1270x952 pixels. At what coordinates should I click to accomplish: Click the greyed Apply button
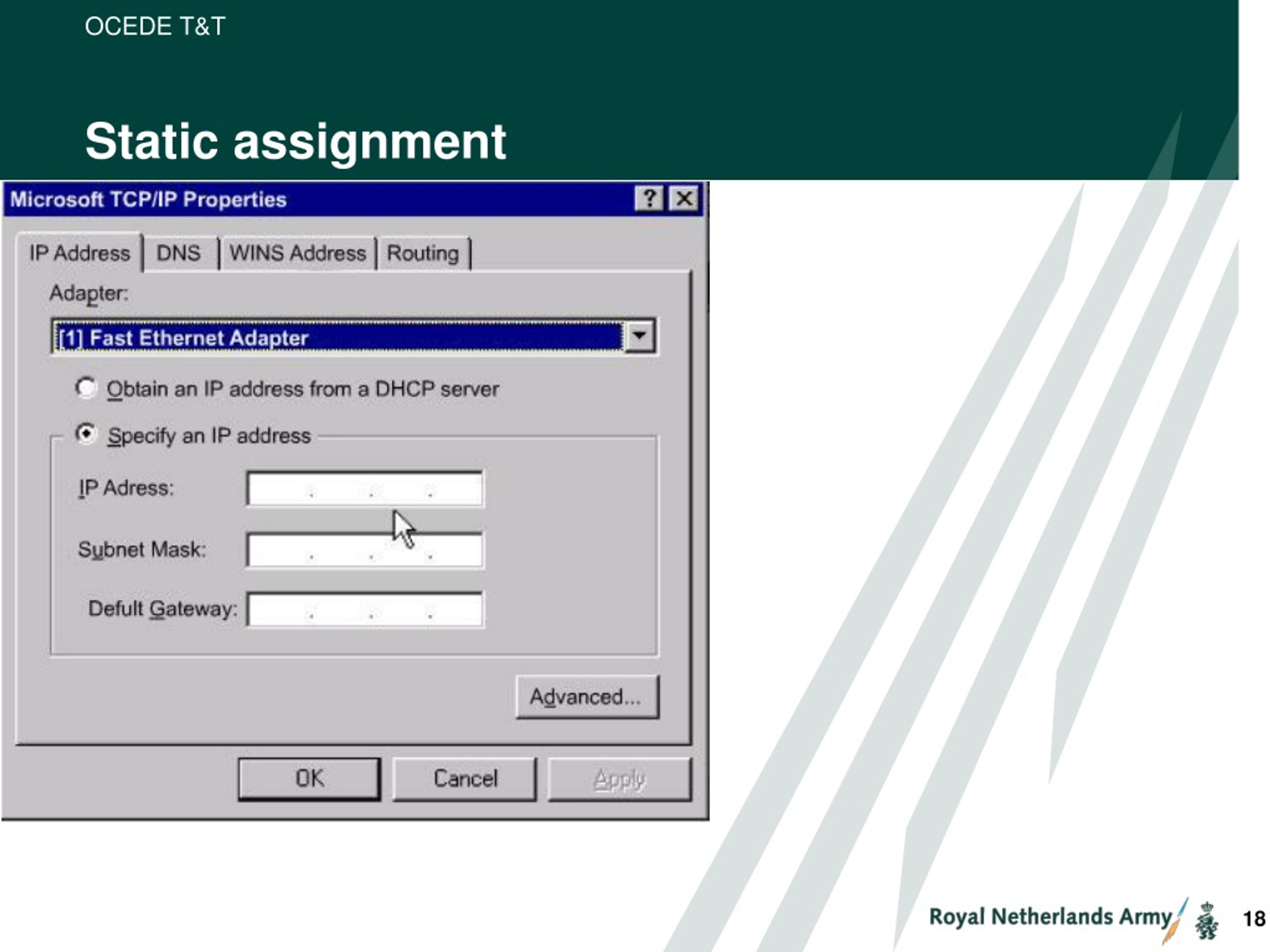pos(620,778)
